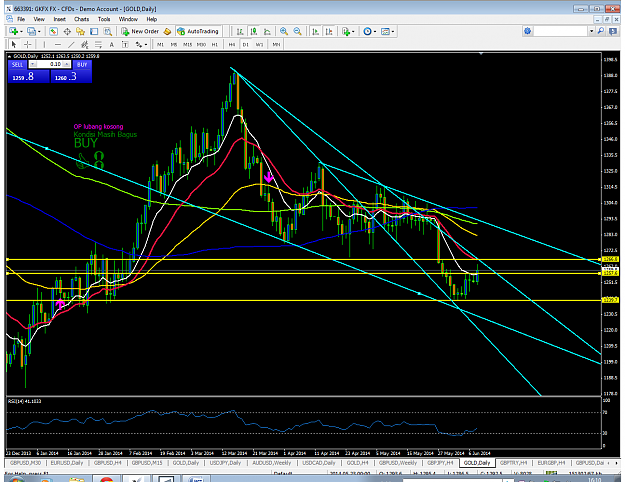625x482 pixels.
Task: Select the M1 timeframe button
Action: coord(160,45)
